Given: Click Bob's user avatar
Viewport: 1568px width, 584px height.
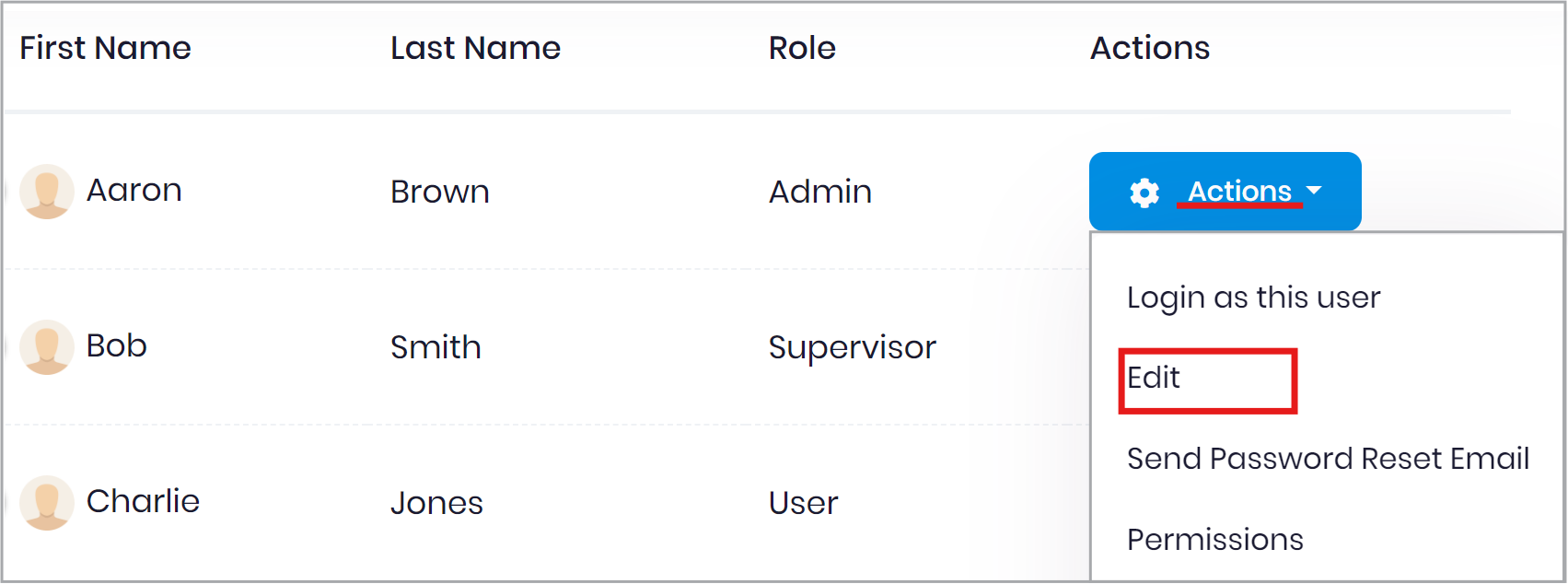Looking at the screenshot, I should [x=47, y=347].
